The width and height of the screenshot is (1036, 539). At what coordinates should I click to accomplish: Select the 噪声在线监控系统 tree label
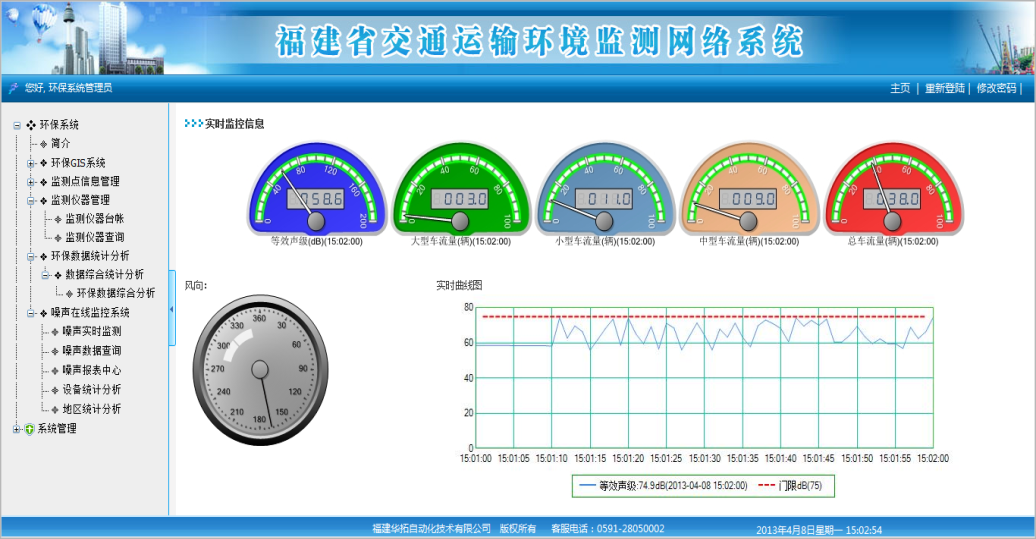(90, 313)
